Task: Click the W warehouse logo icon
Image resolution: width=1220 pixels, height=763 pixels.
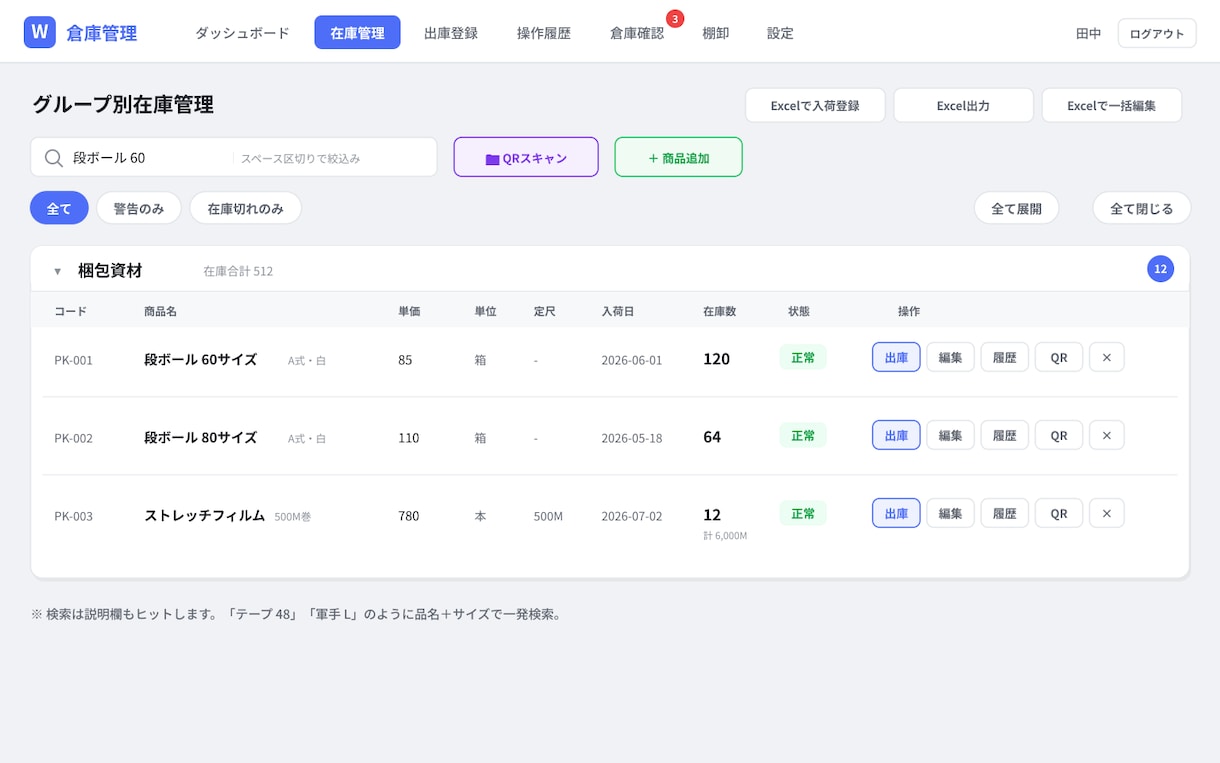Action: click(40, 32)
